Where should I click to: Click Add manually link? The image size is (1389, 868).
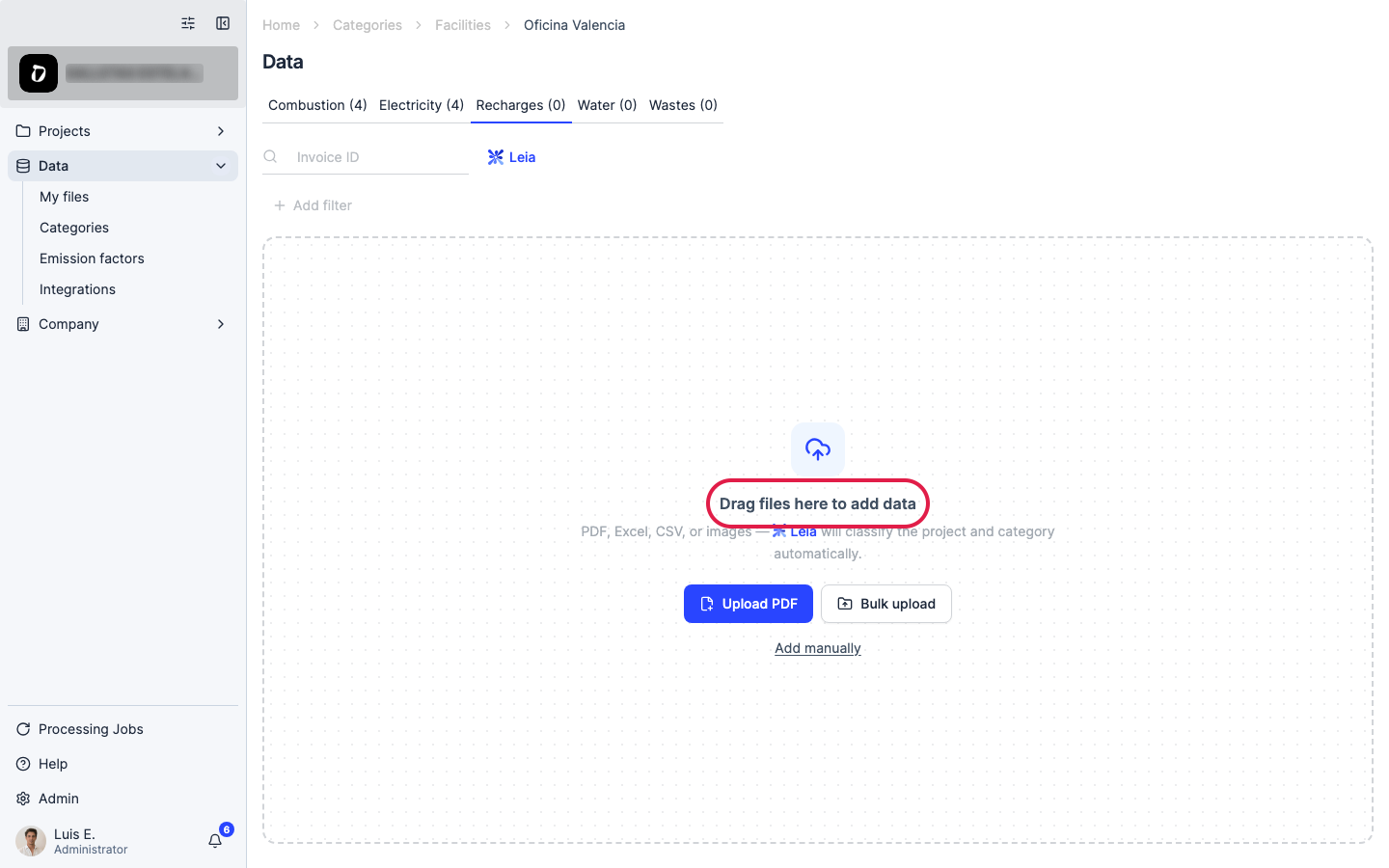coord(818,648)
